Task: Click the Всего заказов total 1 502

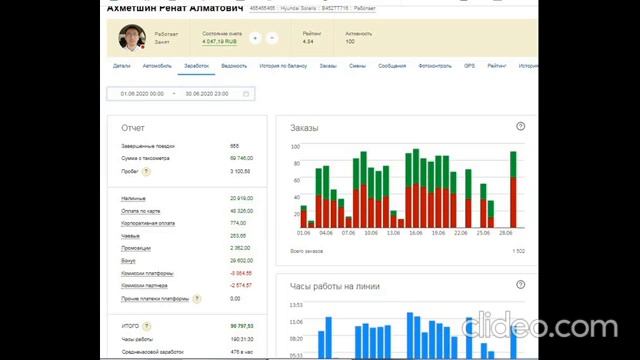Action: (518, 251)
